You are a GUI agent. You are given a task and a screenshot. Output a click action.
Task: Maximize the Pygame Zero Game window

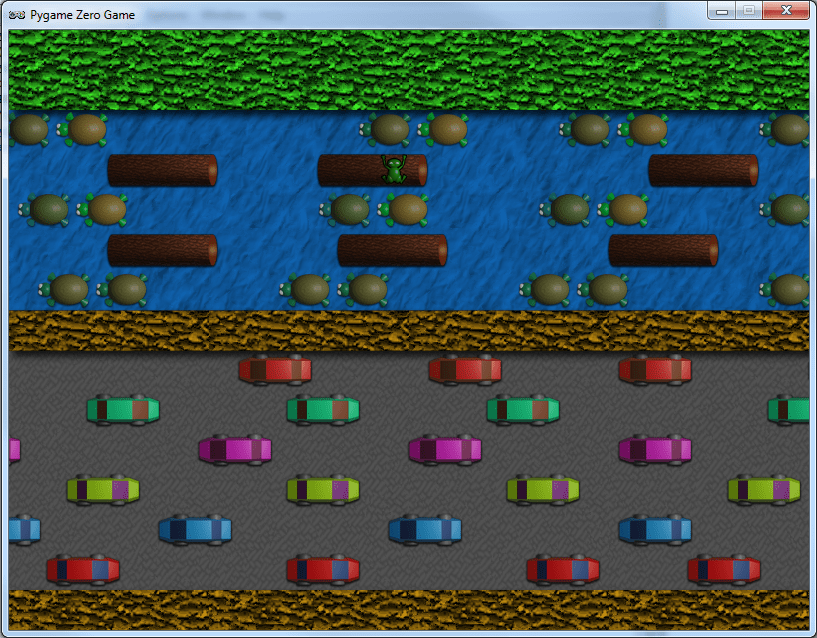coord(747,11)
